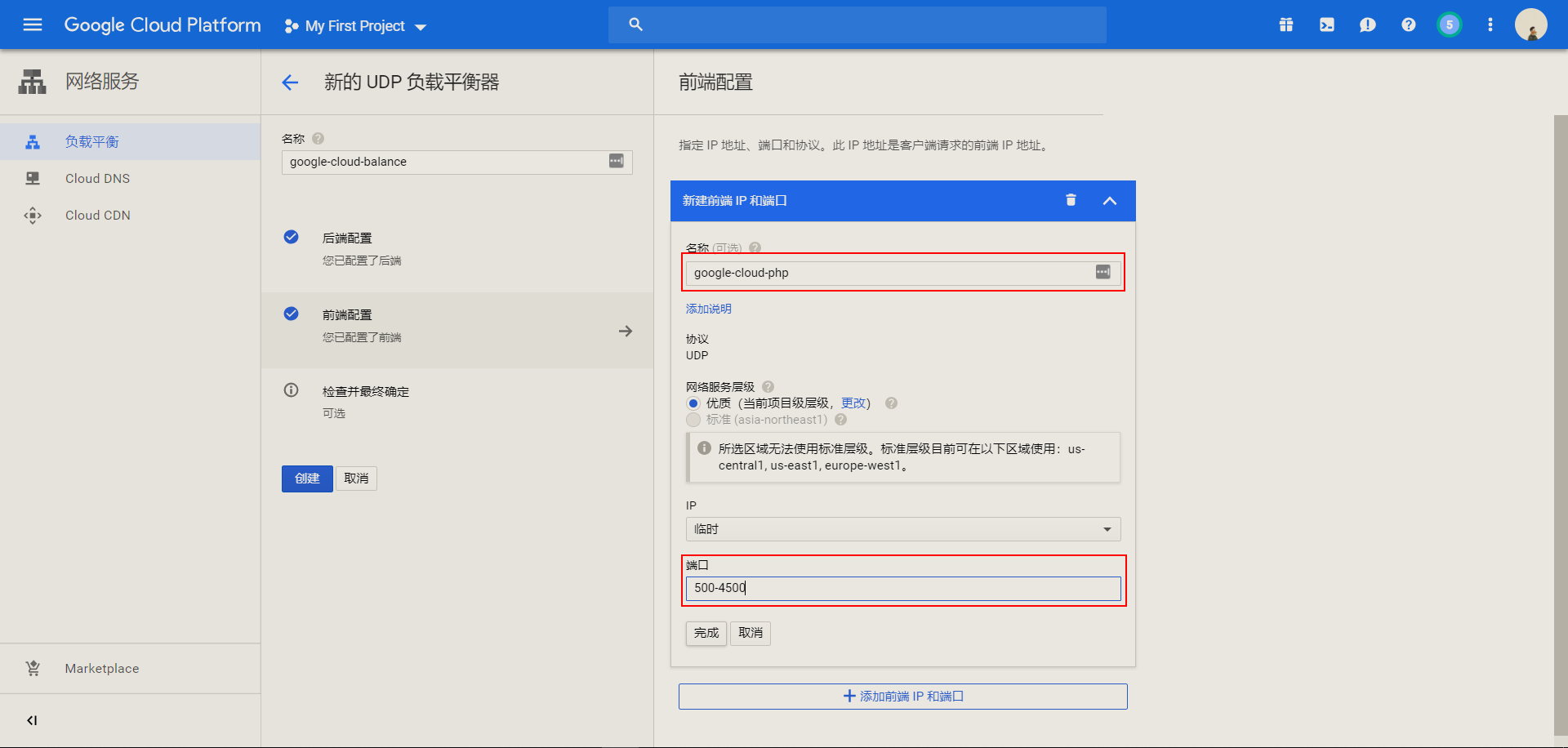Open the My First Project selector
The image size is (1568, 748).
coord(355,26)
